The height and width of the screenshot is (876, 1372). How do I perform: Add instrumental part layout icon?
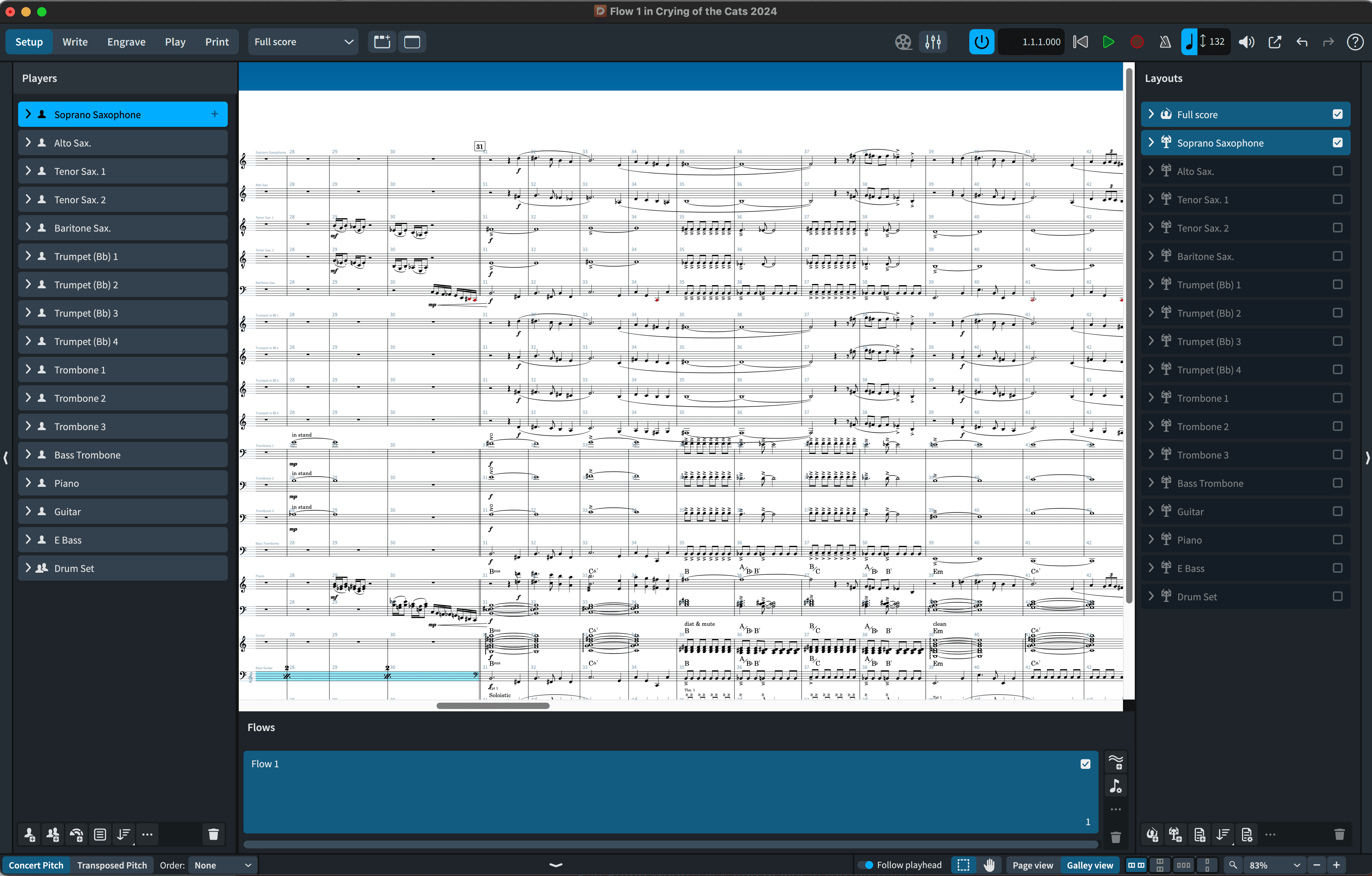pyautogui.click(x=1175, y=834)
